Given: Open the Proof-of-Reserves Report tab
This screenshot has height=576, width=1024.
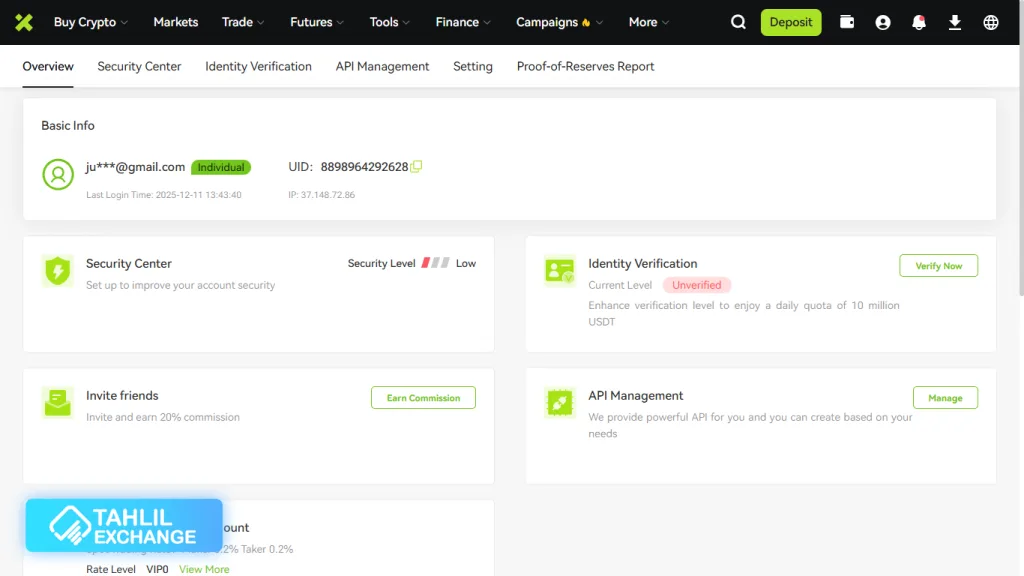Looking at the screenshot, I should [585, 66].
